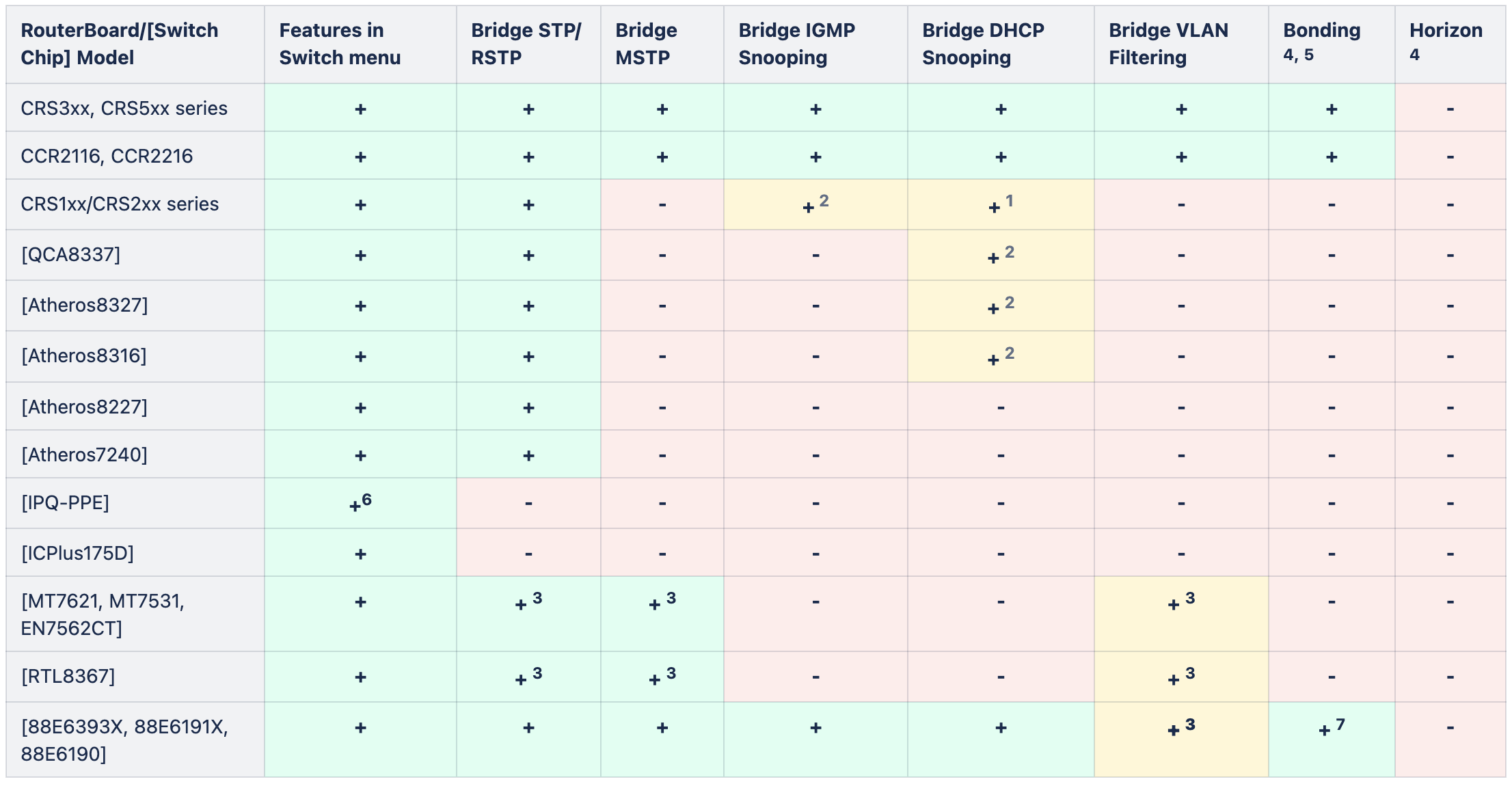Click footnote 2 in Atheros8316 DHCP Snooping cell
The image size is (1512, 786).
click(1010, 353)
